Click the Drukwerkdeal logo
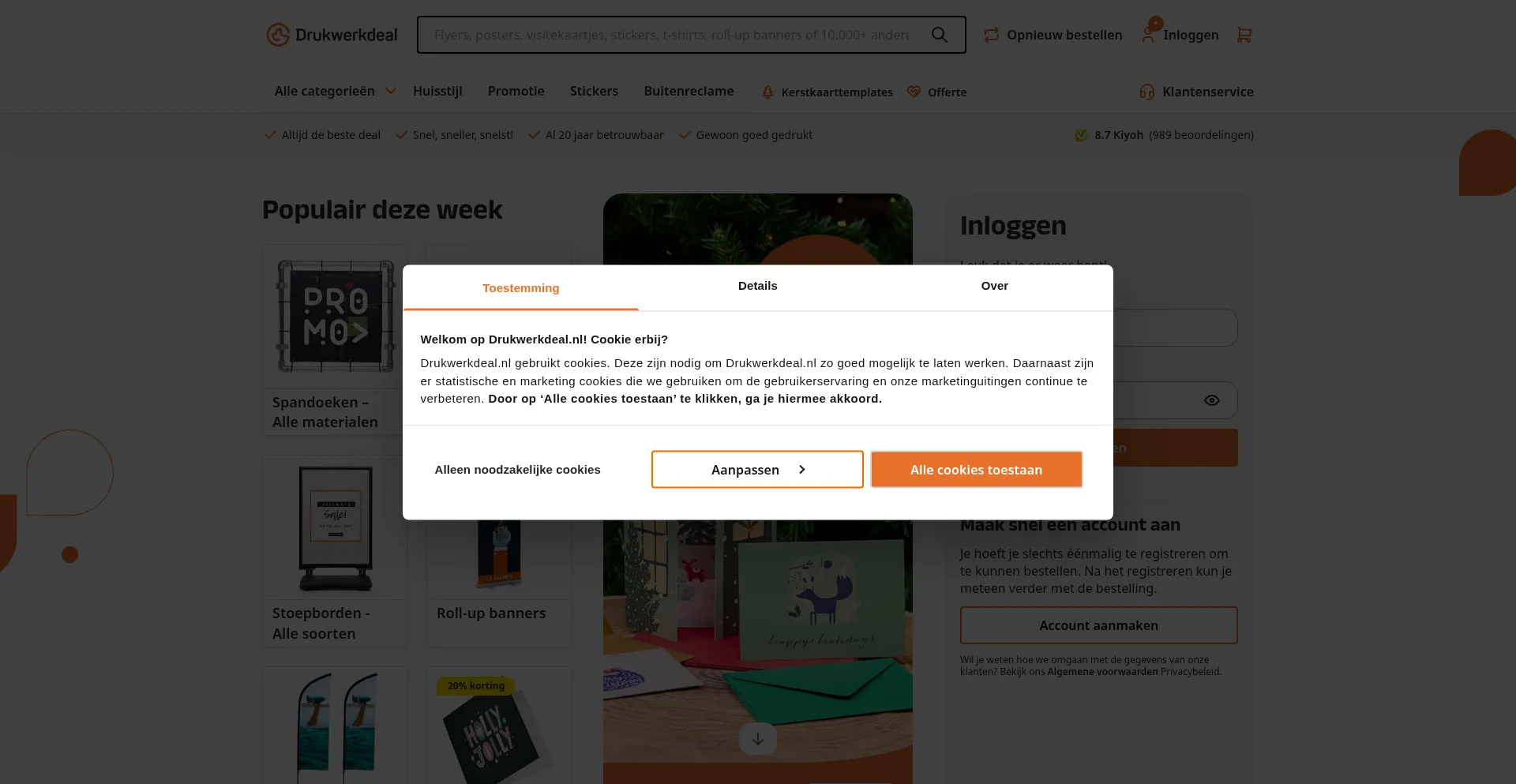1516x784 pixels. 332,35
